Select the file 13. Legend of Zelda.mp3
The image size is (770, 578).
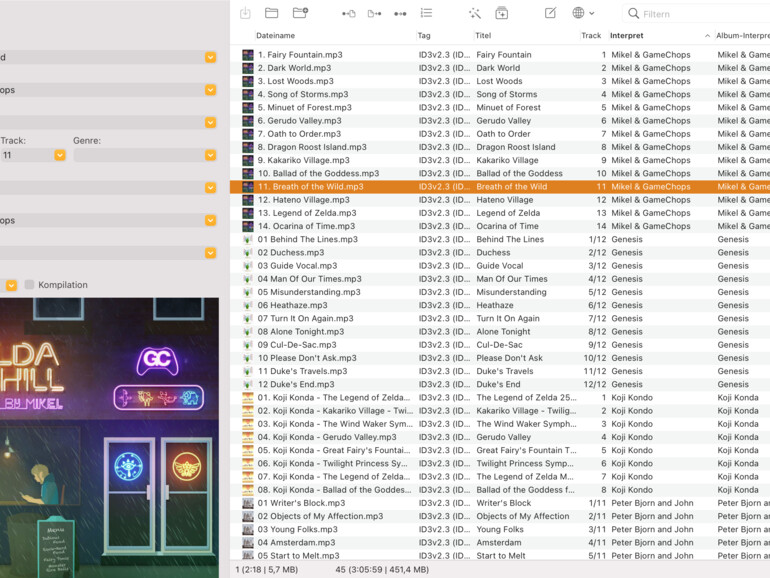point(307,213)
